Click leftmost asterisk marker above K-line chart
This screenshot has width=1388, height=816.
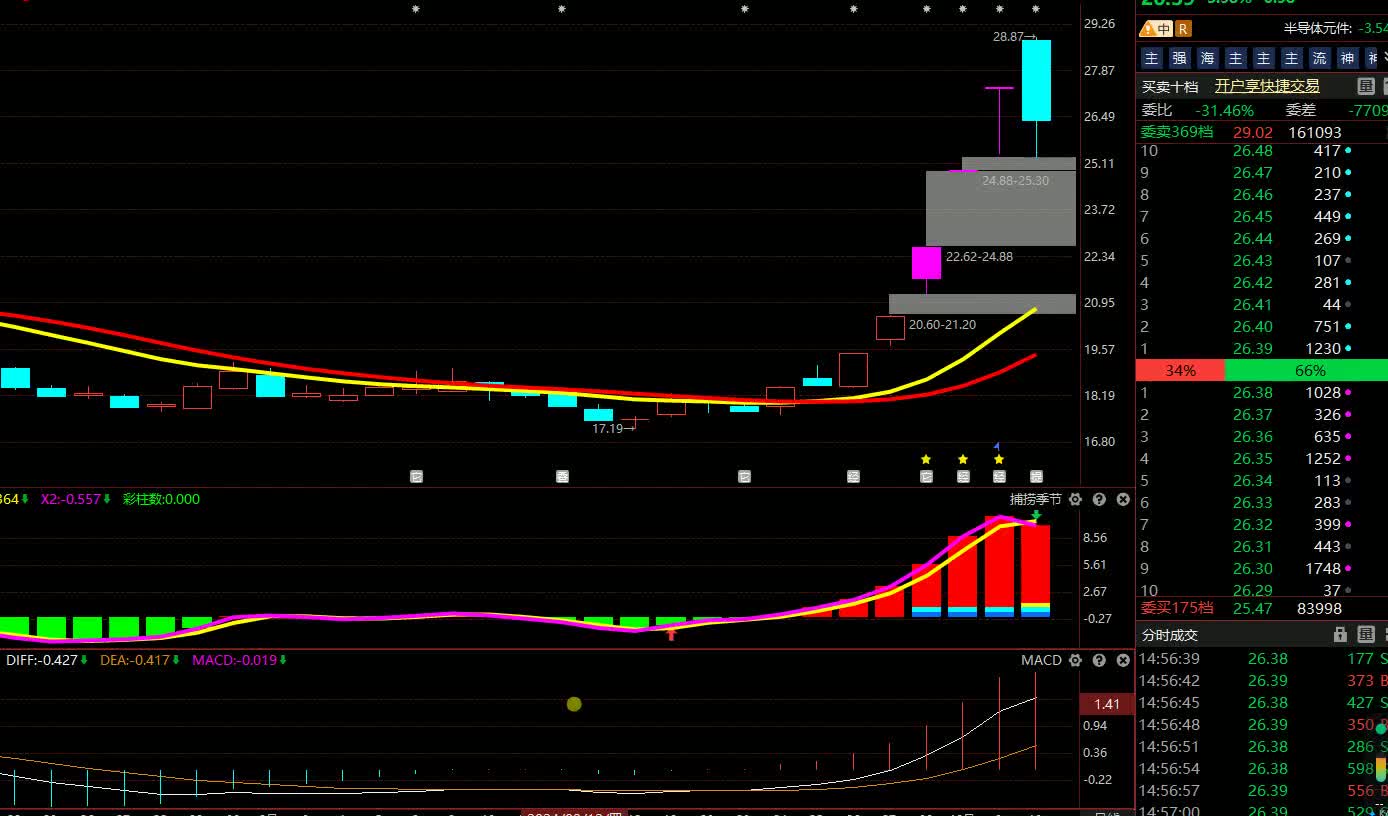(x=416, y=10)
